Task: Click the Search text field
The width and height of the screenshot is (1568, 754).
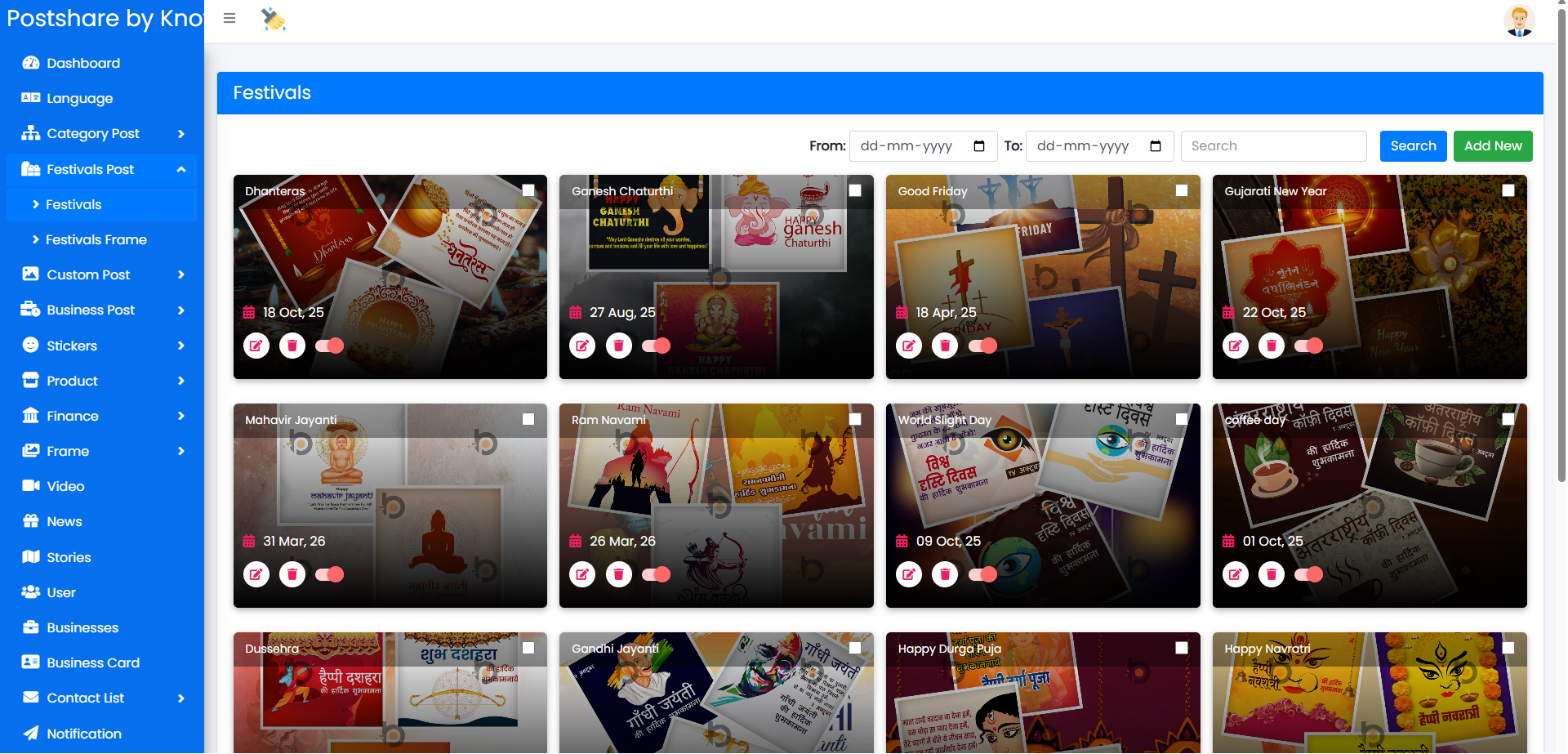Action: [1274, 146]
